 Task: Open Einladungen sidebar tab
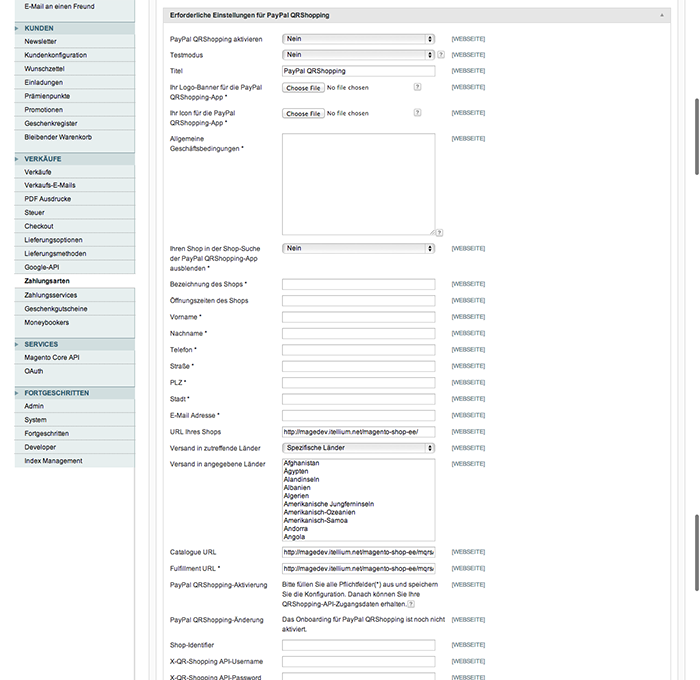click(75, 83)
